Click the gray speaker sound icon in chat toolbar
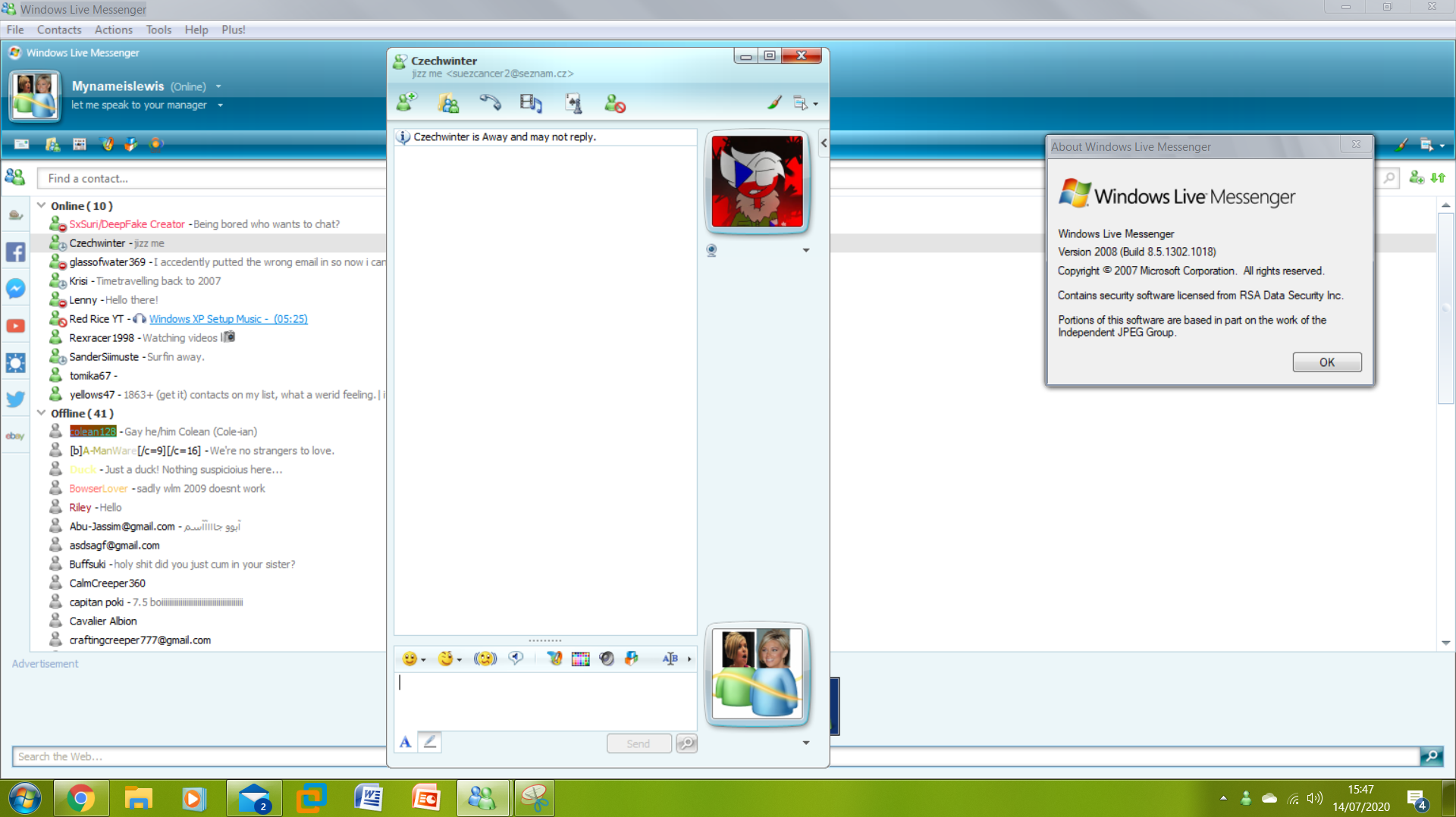The height and width of the screenshot is (817, 1456). pos(607,659)
